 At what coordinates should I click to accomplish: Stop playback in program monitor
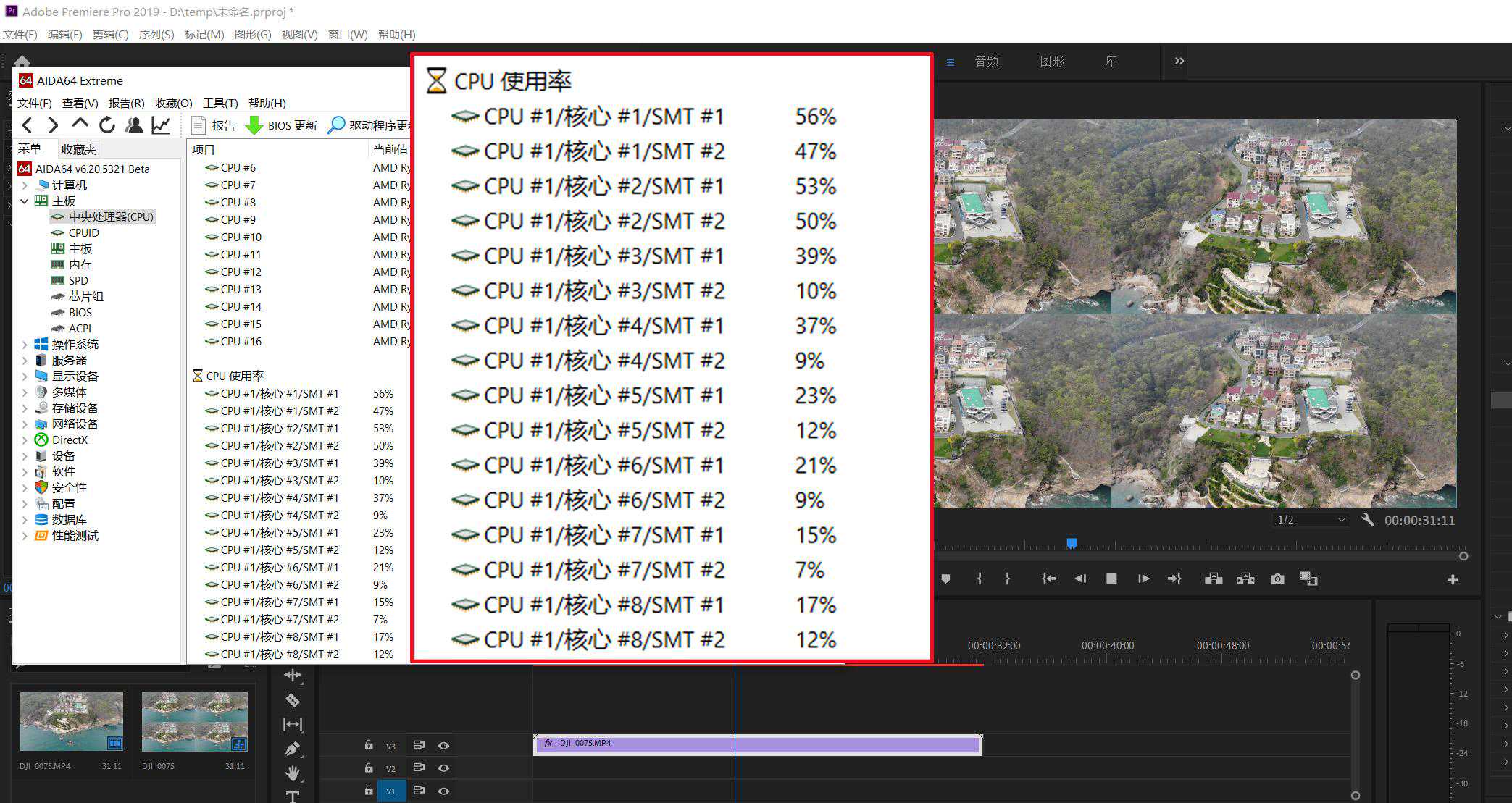[1111, 579]
